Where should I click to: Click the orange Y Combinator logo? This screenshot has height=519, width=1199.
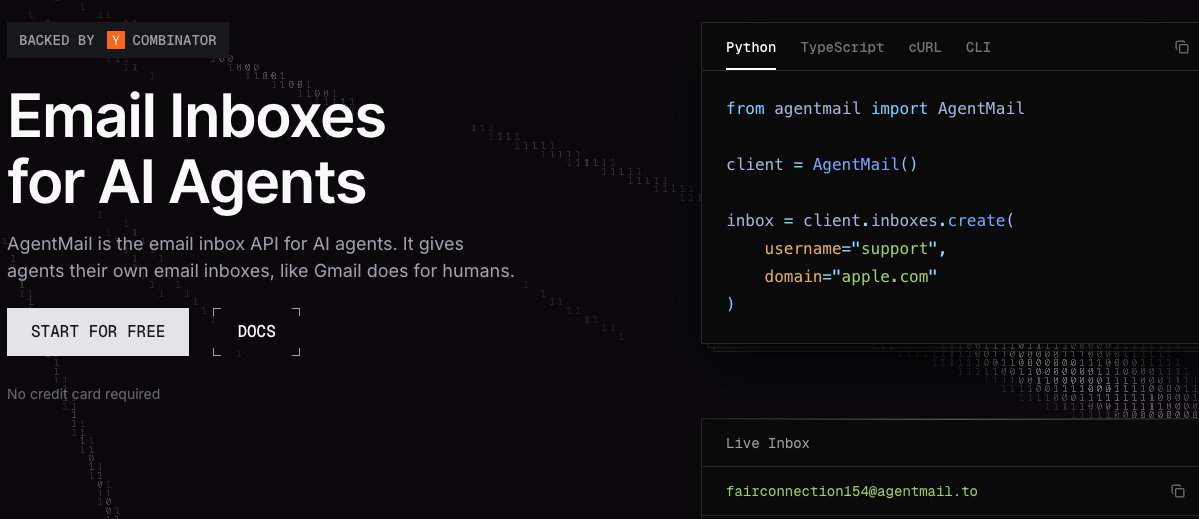click(116, 40)
